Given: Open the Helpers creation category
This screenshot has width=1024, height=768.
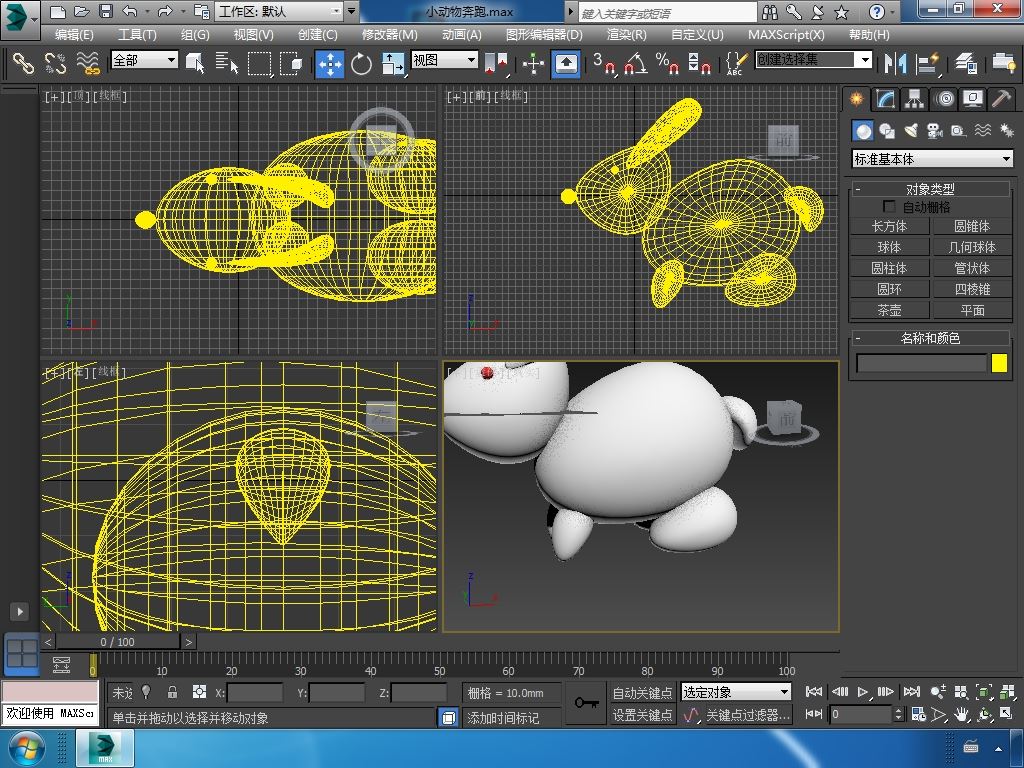Looking at the screenshot, I should 958,131.
